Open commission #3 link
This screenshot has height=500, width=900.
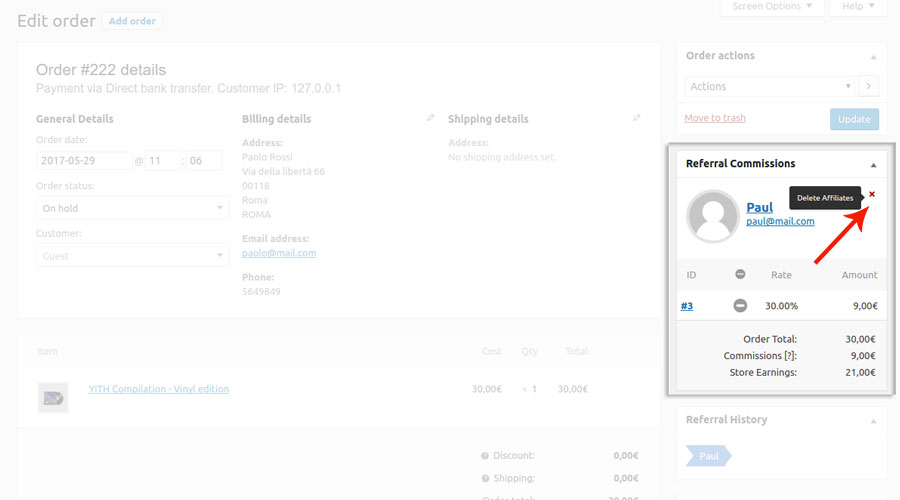(x=687, y=306)
